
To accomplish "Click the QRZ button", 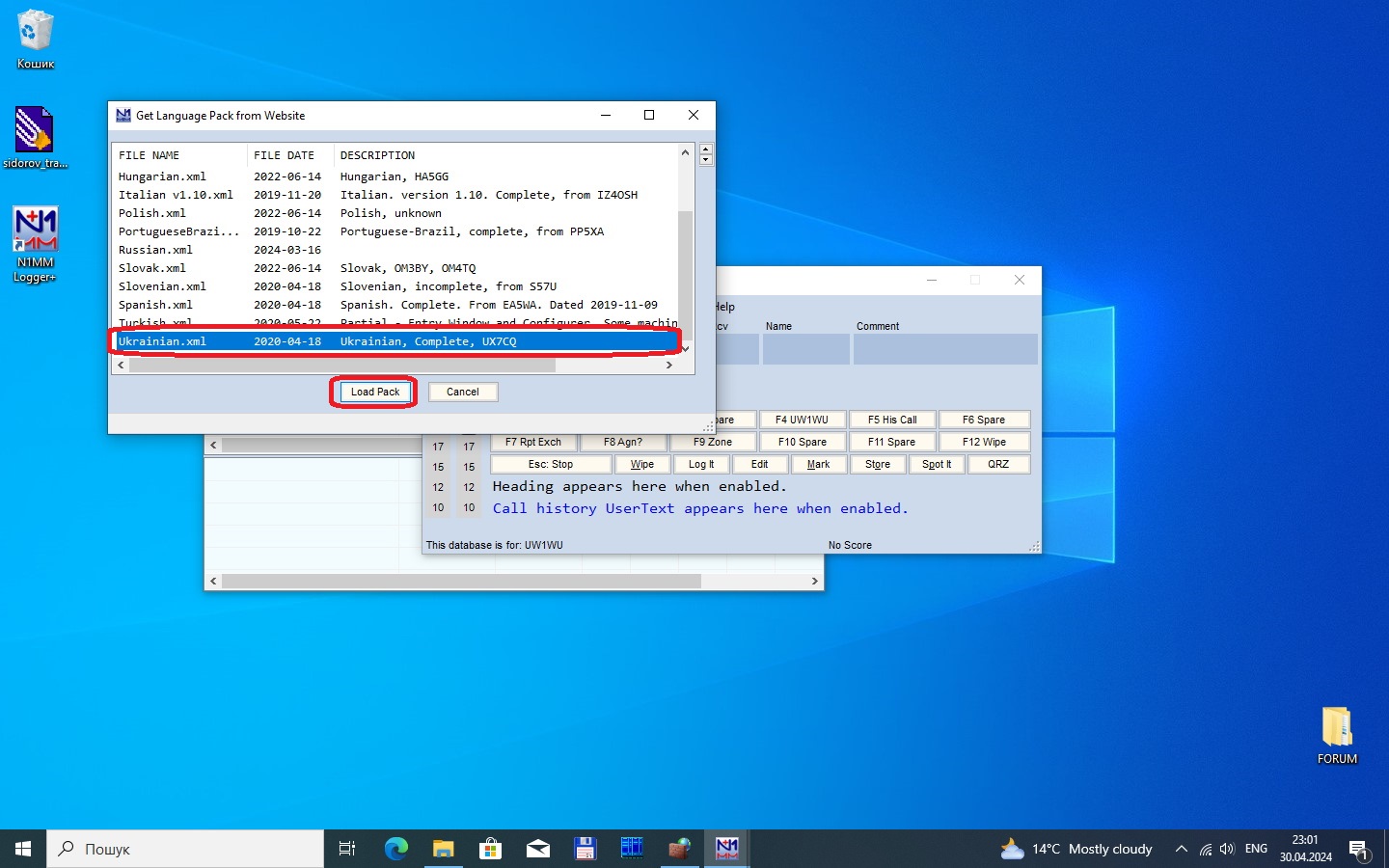I will point(998,464).
